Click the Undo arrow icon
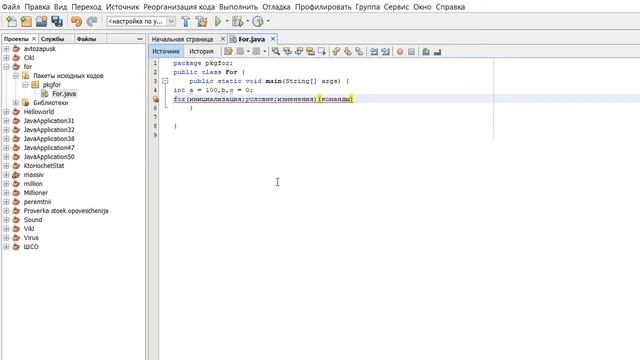 pyautogui.click(x=76, y=21)
